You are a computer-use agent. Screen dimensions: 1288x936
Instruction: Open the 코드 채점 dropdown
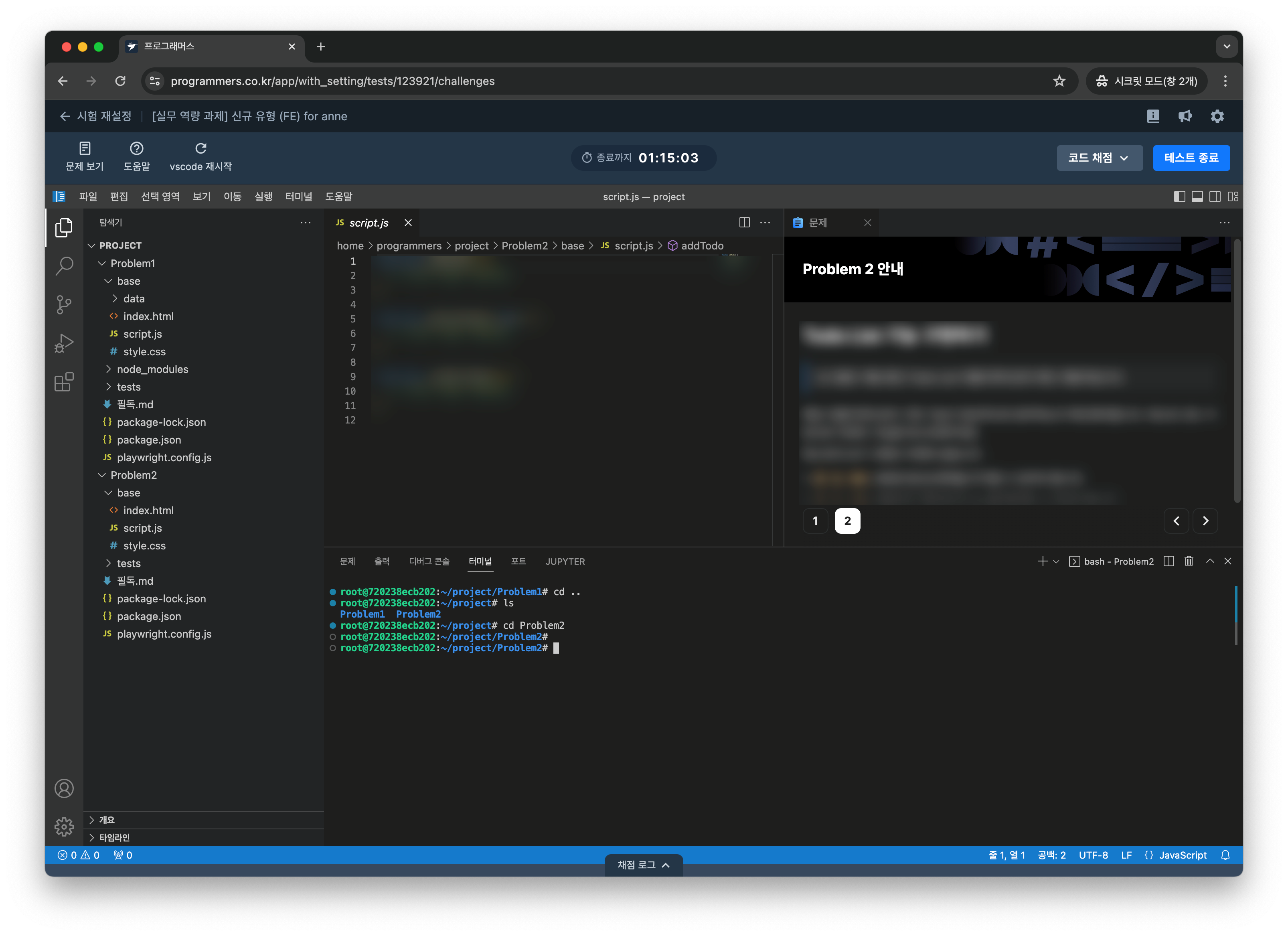coord(1099,158)
